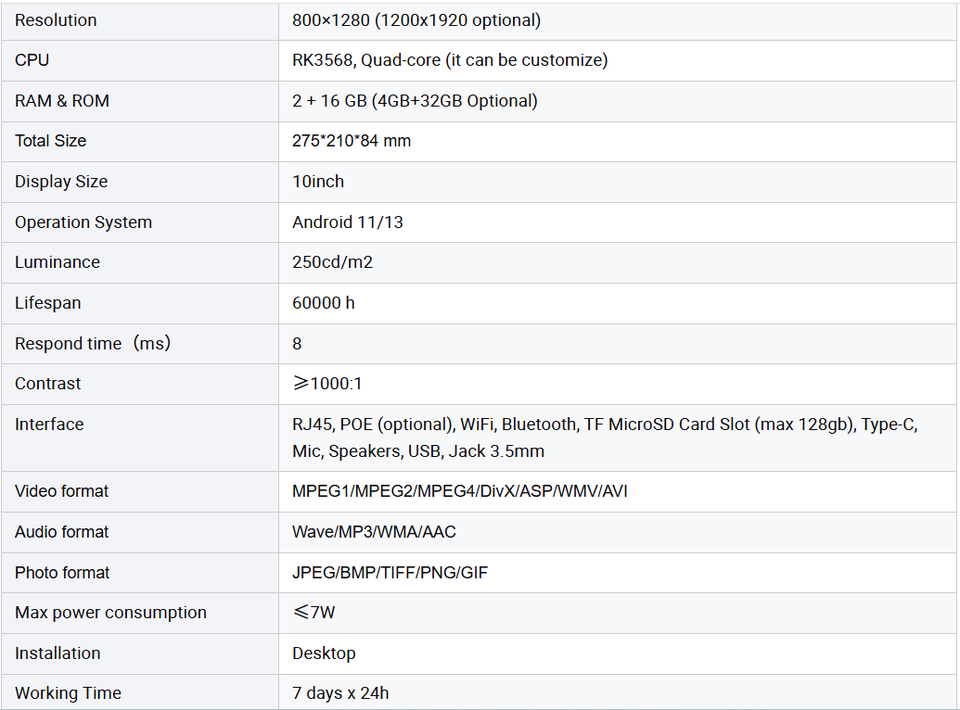The image size is (960, 710).
Task: Click the RAM & ROM label
Action: (x=62, y=101)
